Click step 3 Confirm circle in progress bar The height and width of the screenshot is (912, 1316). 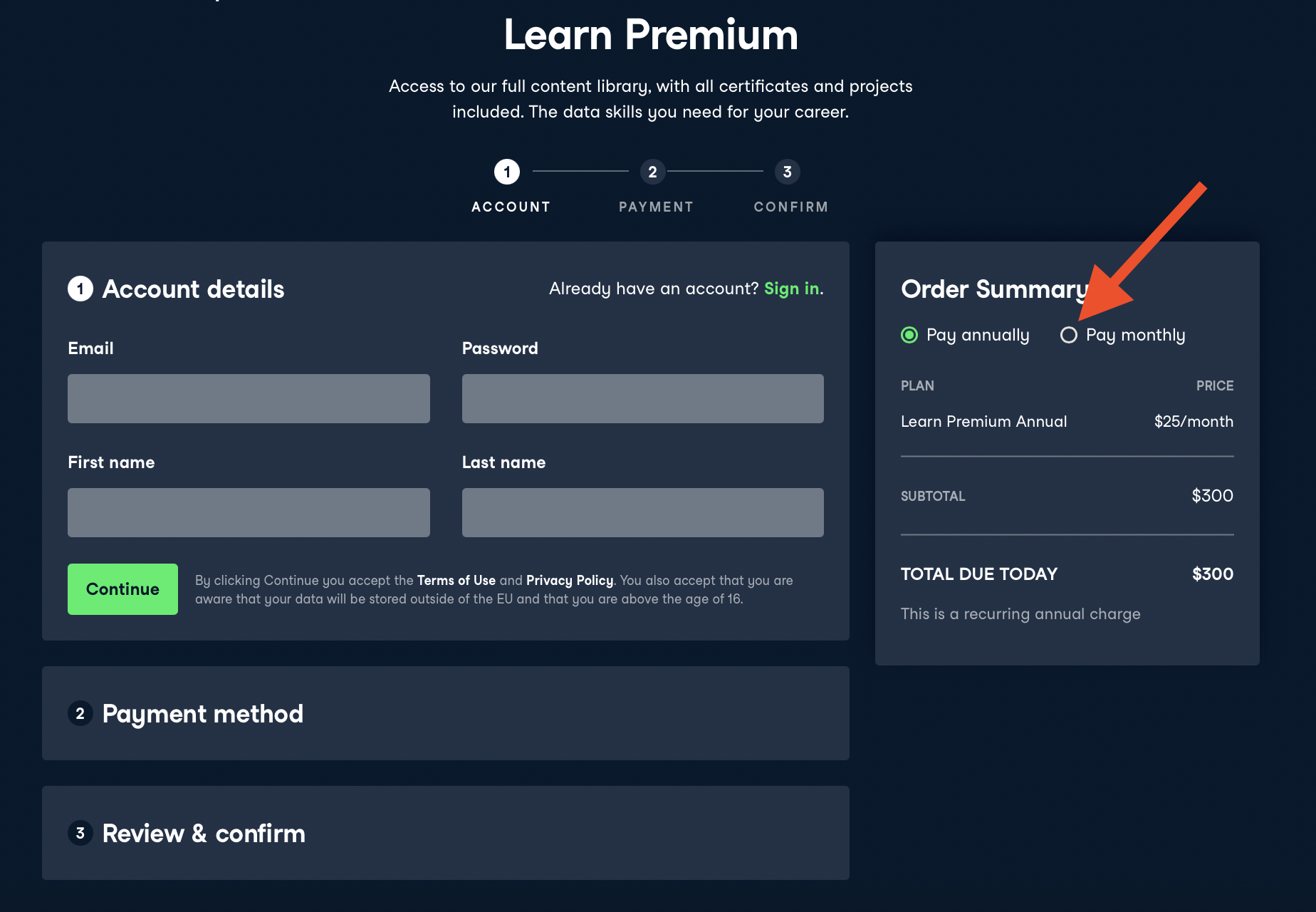(787, 172)
